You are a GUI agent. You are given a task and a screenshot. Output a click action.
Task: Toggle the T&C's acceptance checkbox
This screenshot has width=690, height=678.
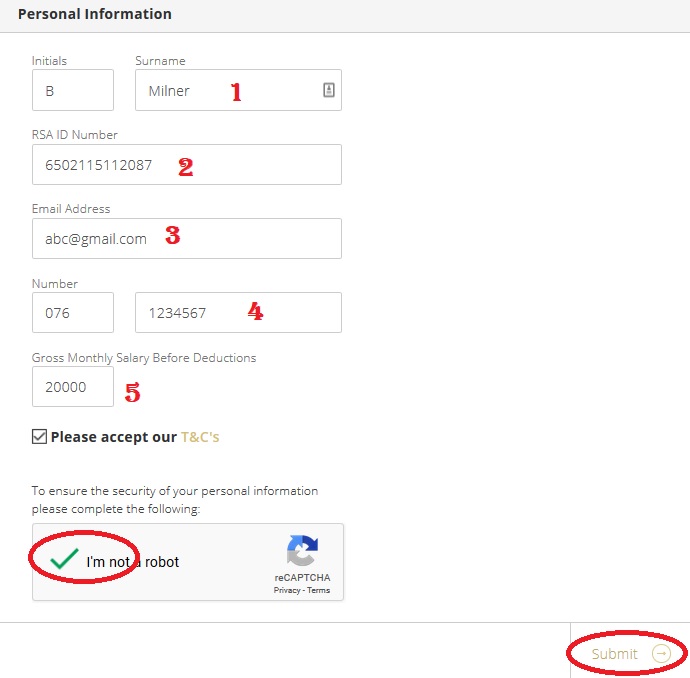pyautogui.click(x=39, y=437)
